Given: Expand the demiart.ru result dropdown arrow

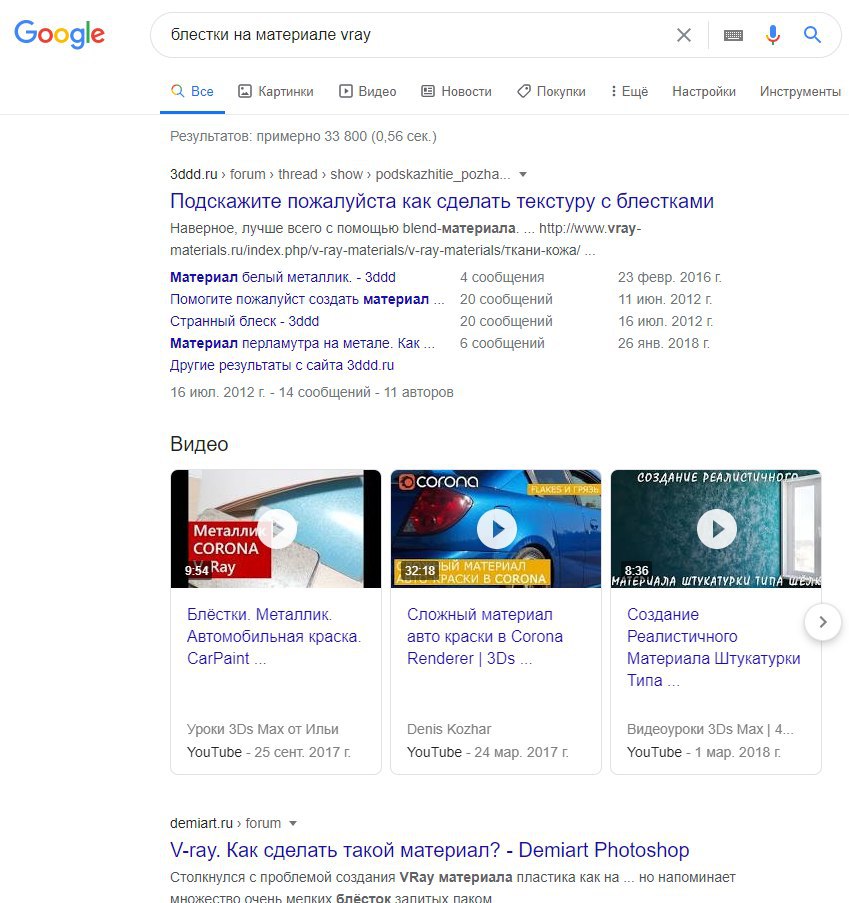Looking at the screenshot, I should (293, 824).
